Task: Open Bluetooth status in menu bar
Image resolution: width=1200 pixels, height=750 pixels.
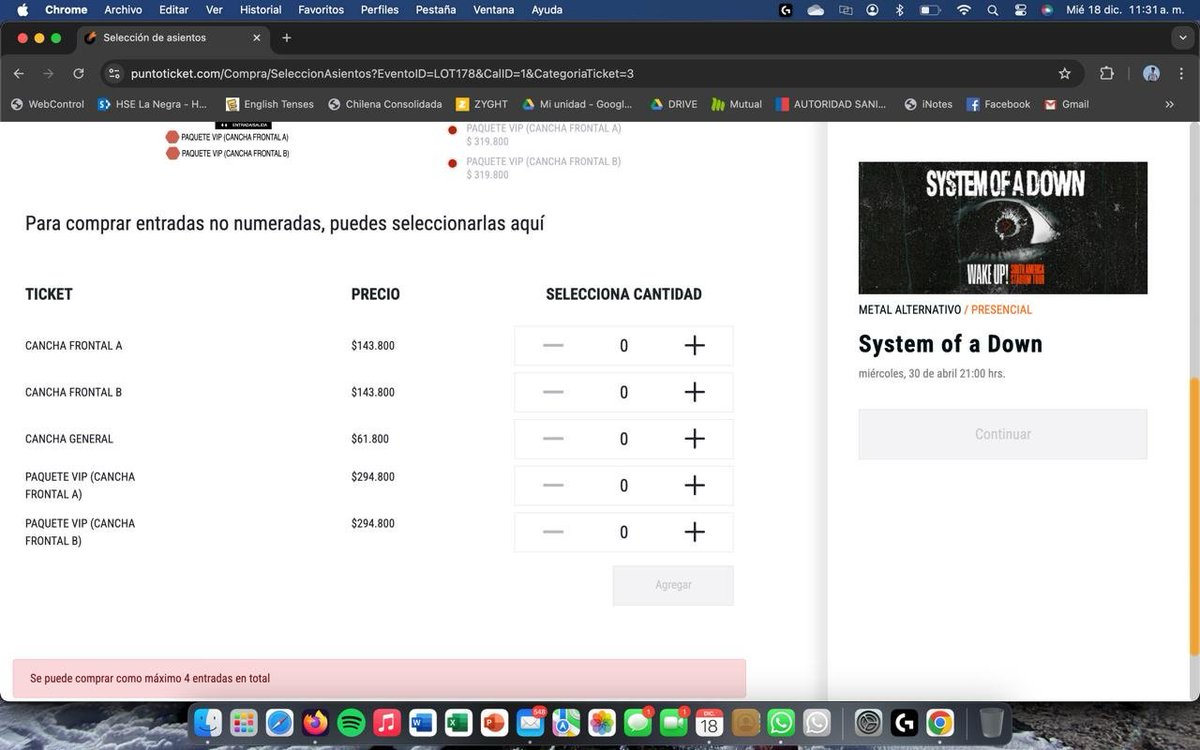Action: click(899, 10)
